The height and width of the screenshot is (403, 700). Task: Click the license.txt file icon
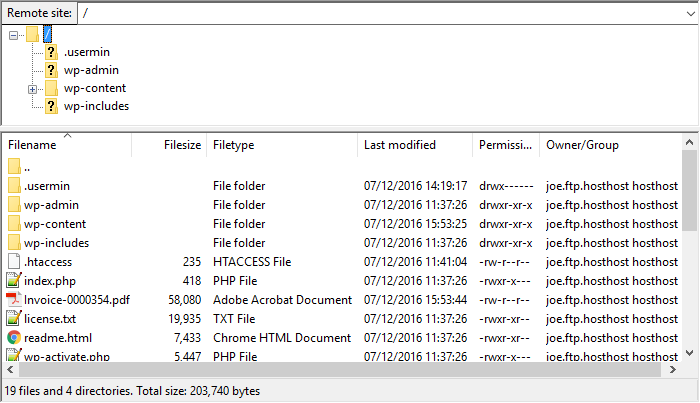click(x=14, y=319)
